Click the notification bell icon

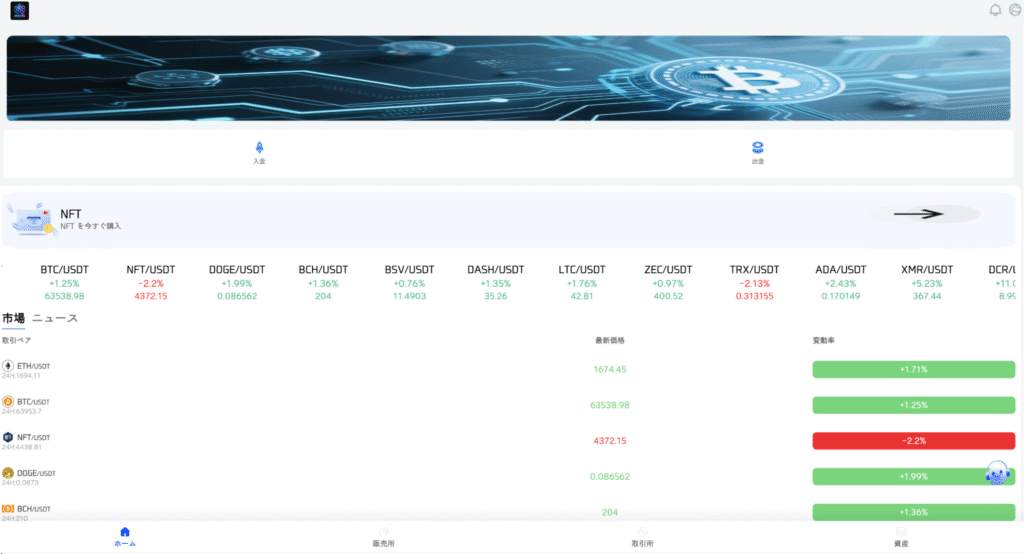coord(995,10)
